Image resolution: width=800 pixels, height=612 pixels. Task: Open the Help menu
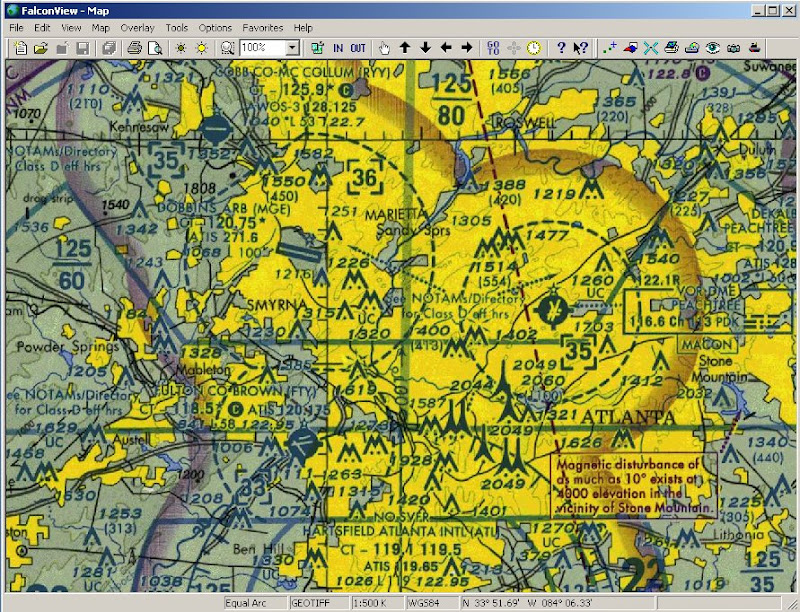303,28
